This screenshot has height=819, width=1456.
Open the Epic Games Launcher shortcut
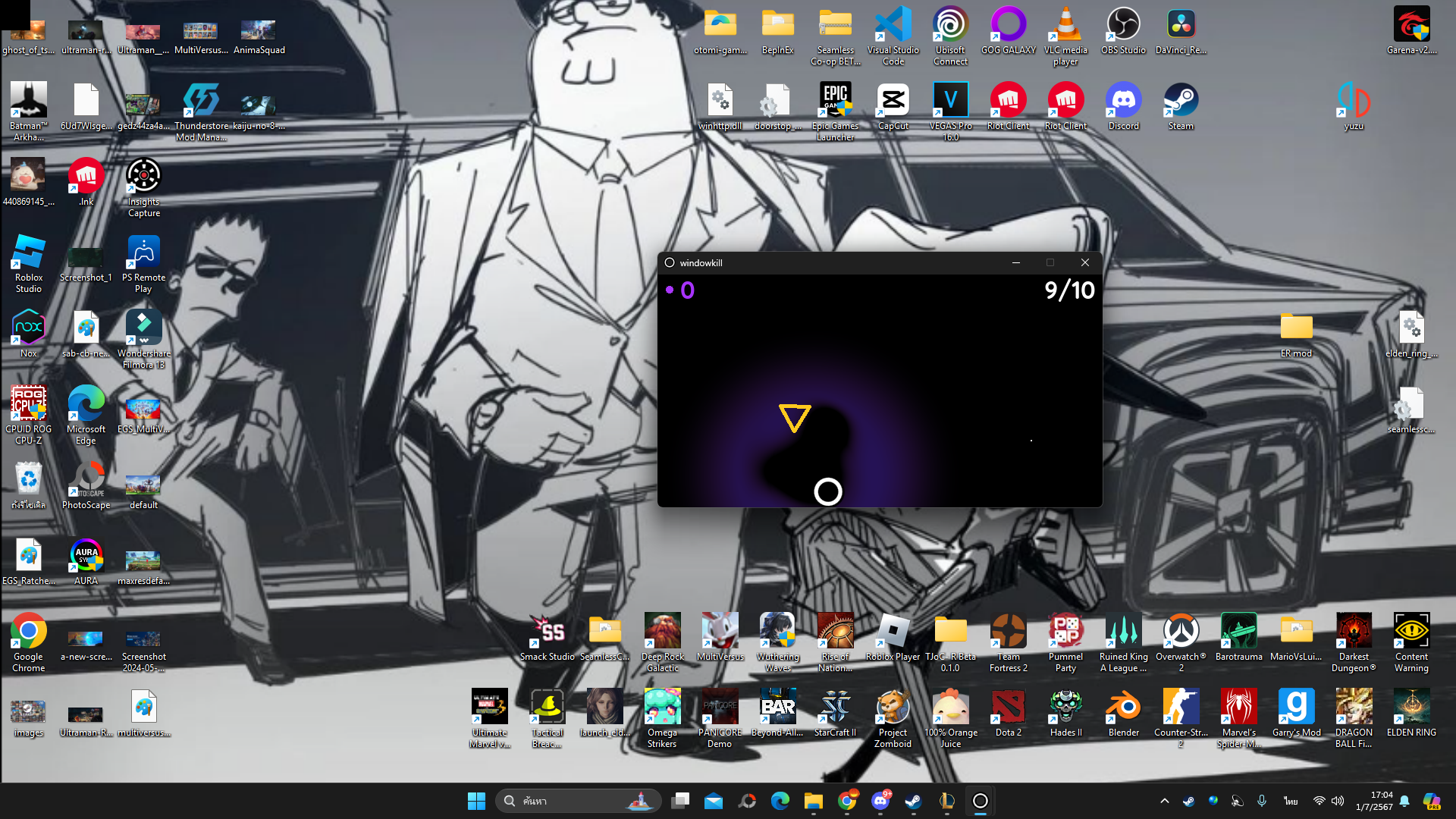point(835,111)
